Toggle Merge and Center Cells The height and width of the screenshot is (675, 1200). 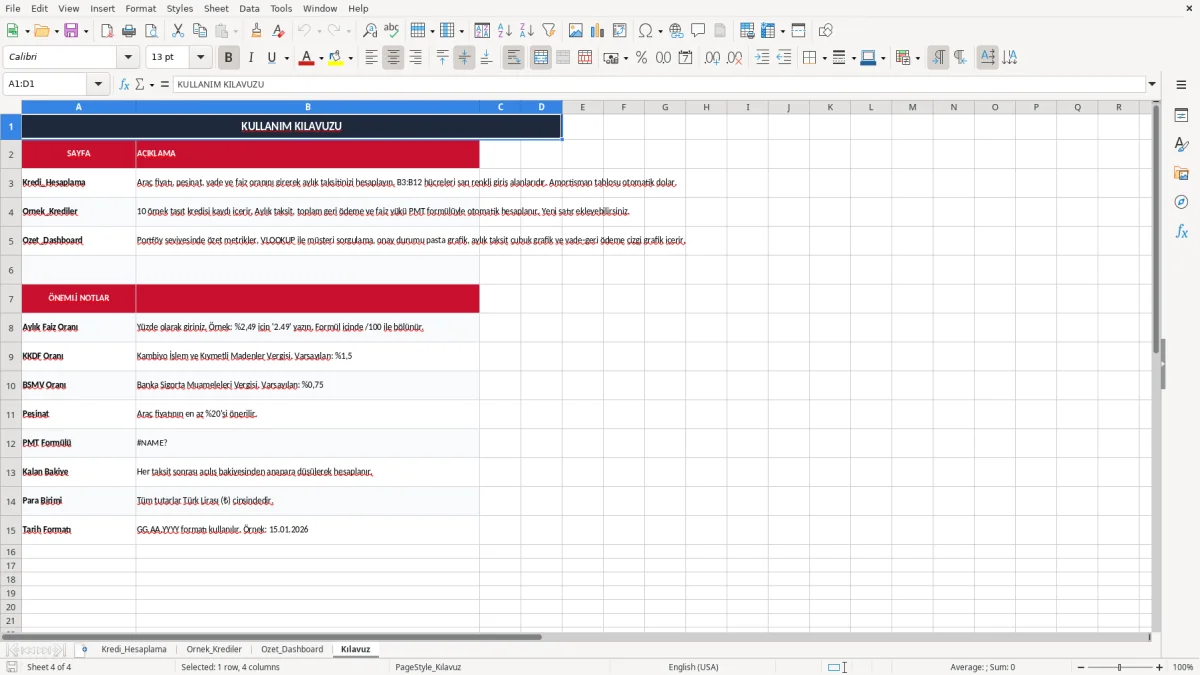[541, 58]
